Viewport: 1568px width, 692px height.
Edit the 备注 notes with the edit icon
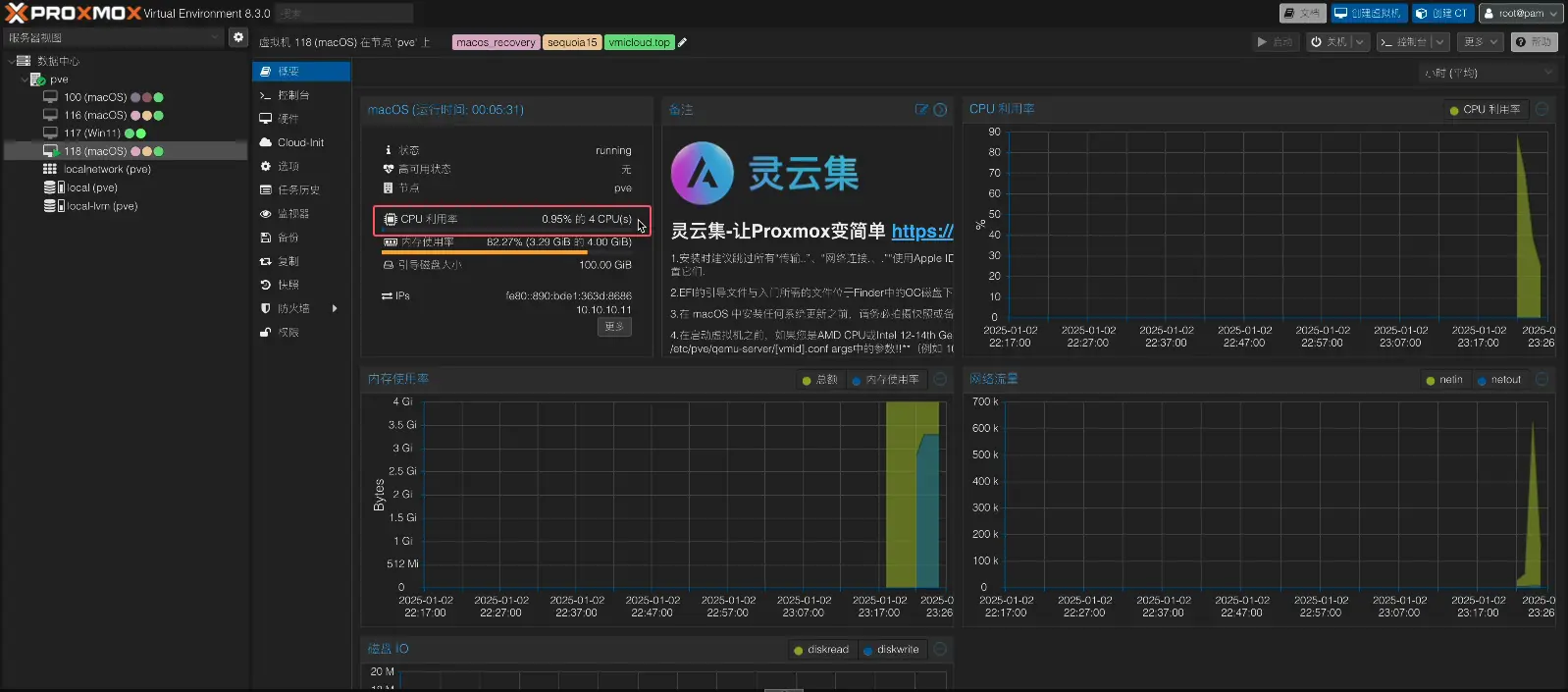(x=921, y=109)
